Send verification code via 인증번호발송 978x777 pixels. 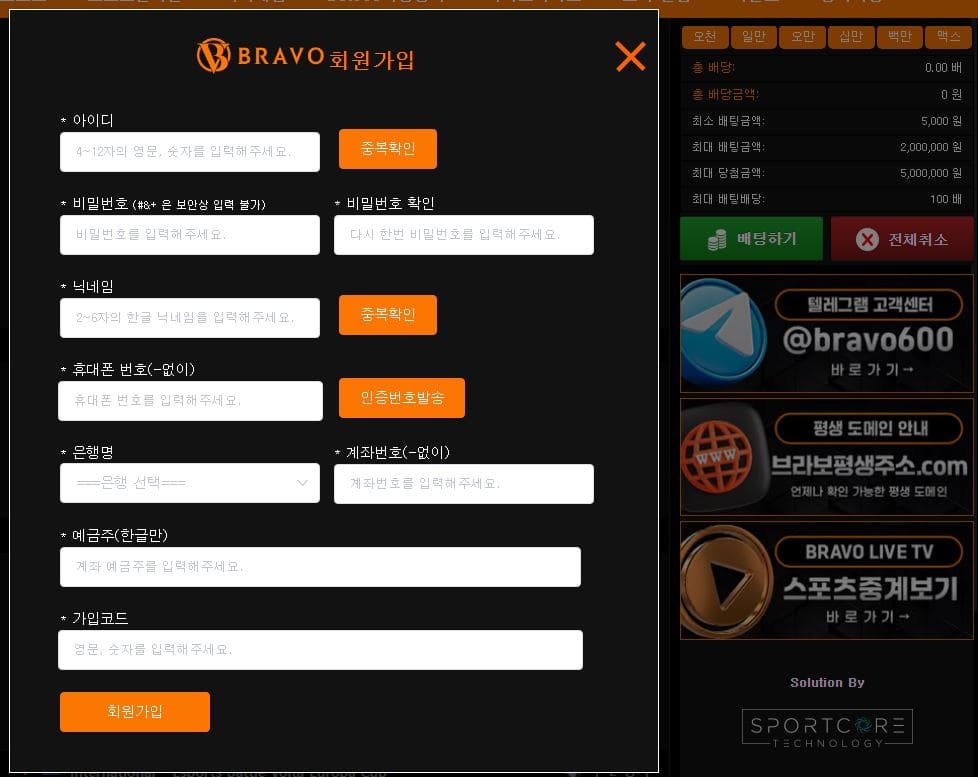tap(402, 397)
